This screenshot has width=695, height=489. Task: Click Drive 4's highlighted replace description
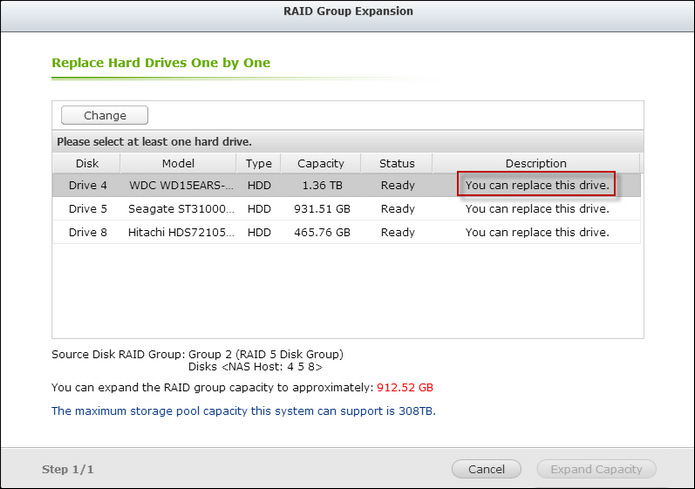click(537, 185)
